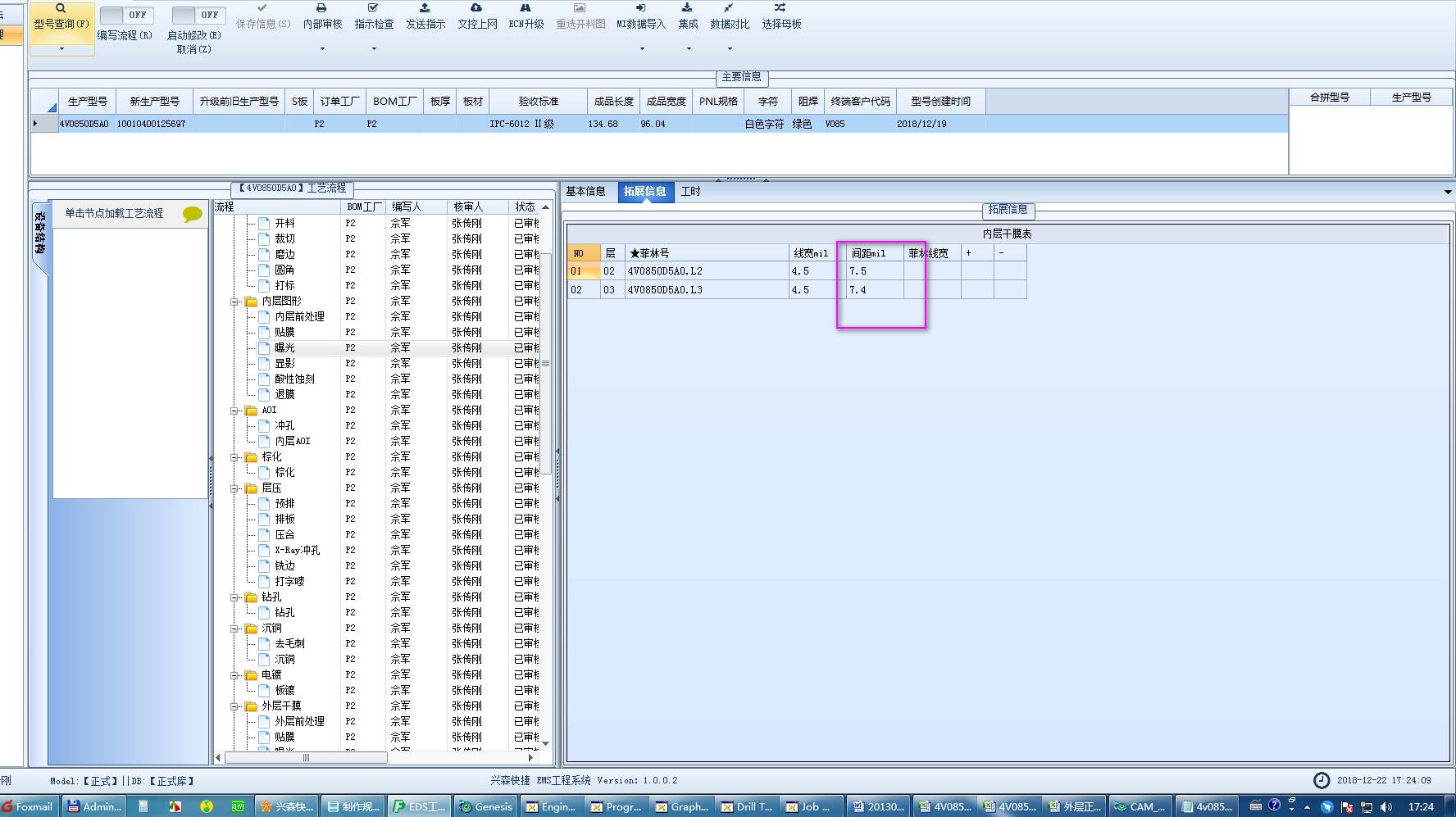
Task: Click the clock icon in status bar
Action: tap(1322, 780)
